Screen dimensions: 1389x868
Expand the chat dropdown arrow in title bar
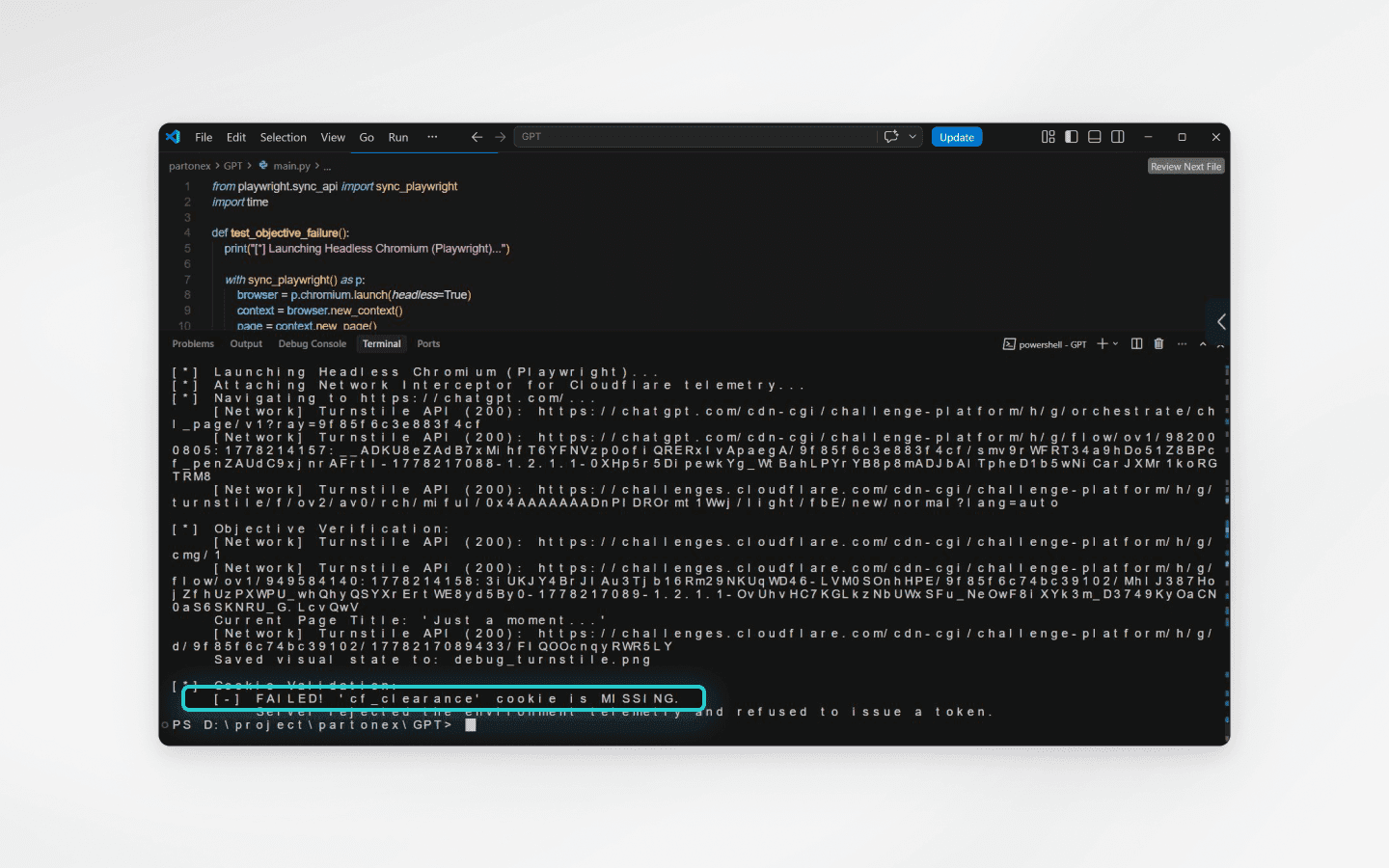pyautogui.click(x=912, y=137)
